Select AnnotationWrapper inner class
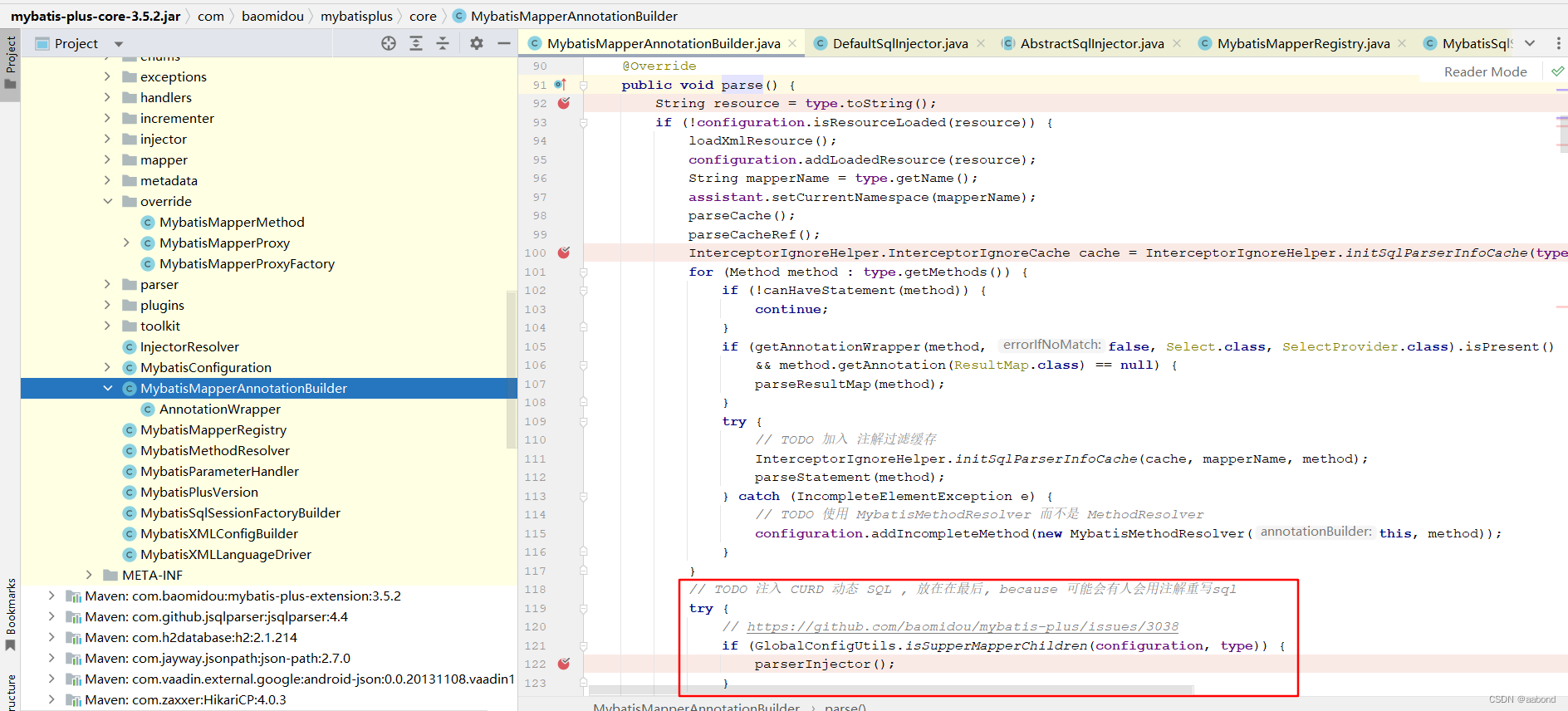The image size is (1568, 711). point(219,409)
